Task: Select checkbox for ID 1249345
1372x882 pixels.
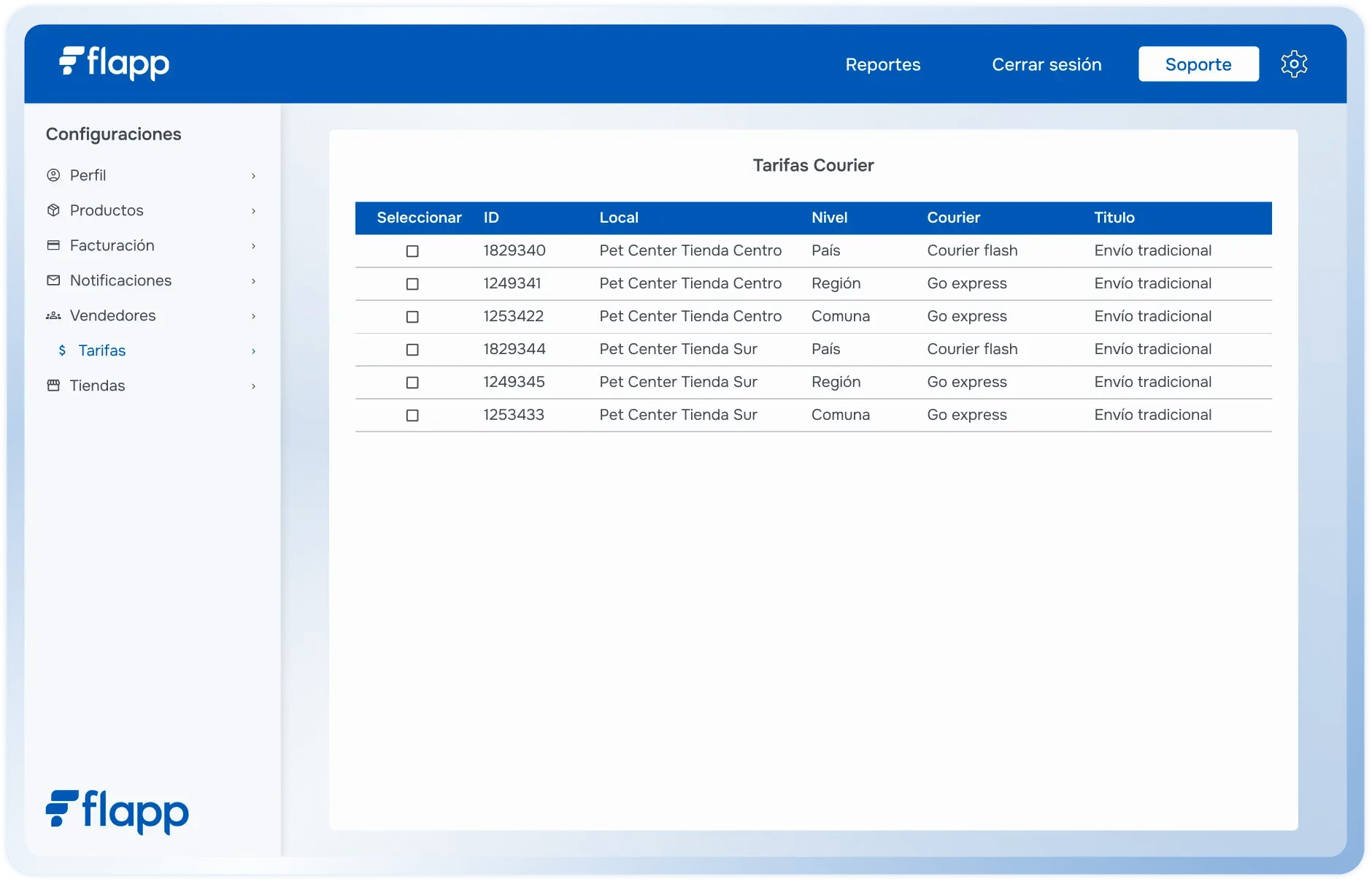Action: point(412,383)
